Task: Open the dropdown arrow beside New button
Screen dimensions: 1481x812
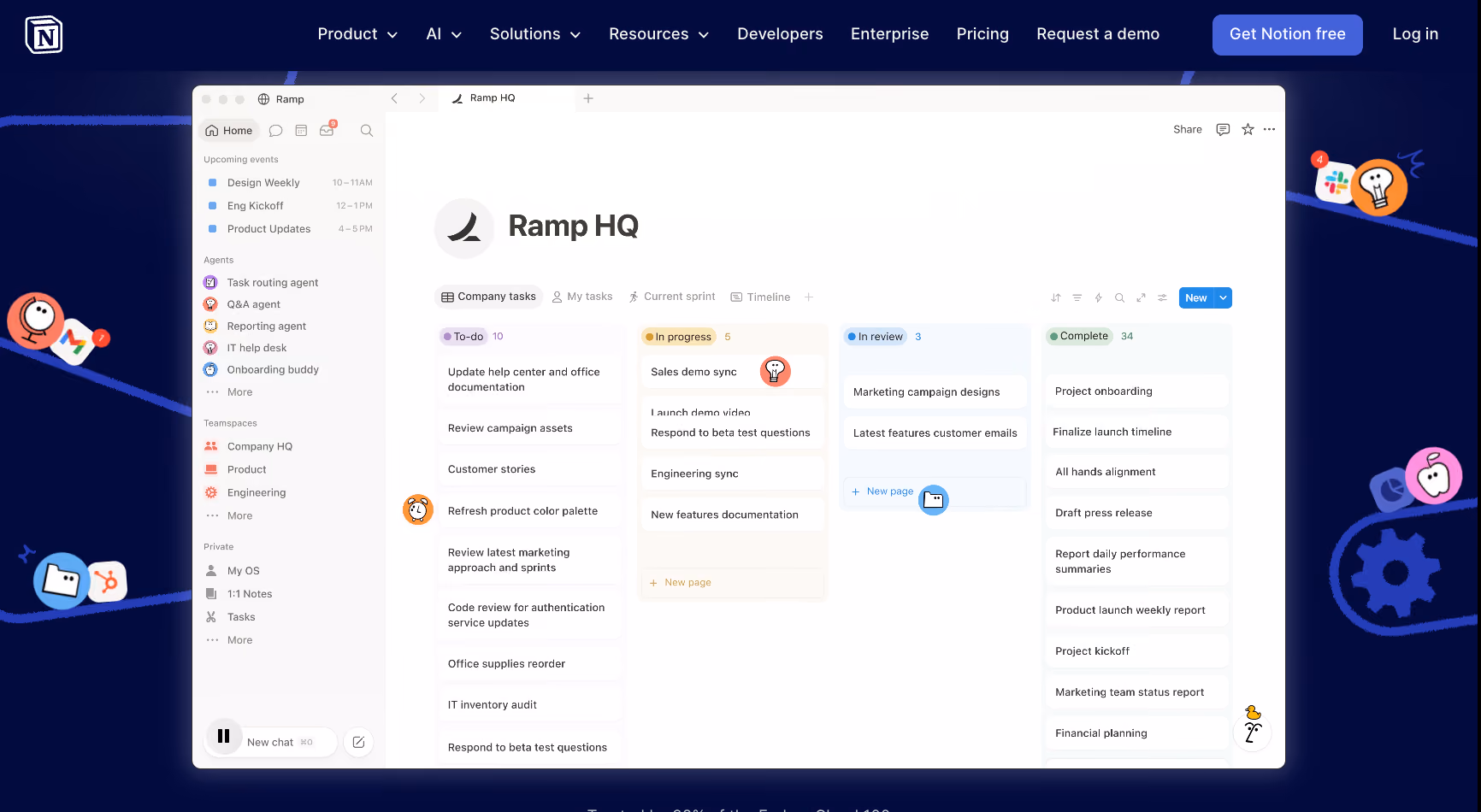Action: coord(1224,298)
